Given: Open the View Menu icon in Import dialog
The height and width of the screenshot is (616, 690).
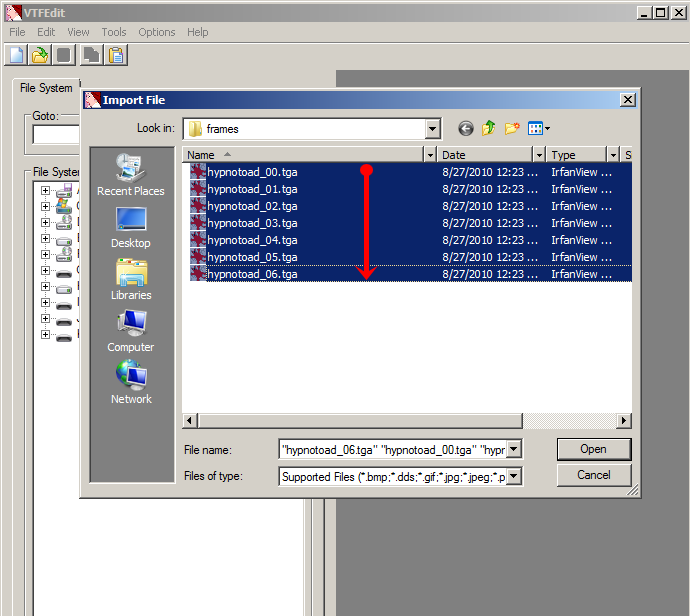Looking at the screenshot, I should click(539, 128).
